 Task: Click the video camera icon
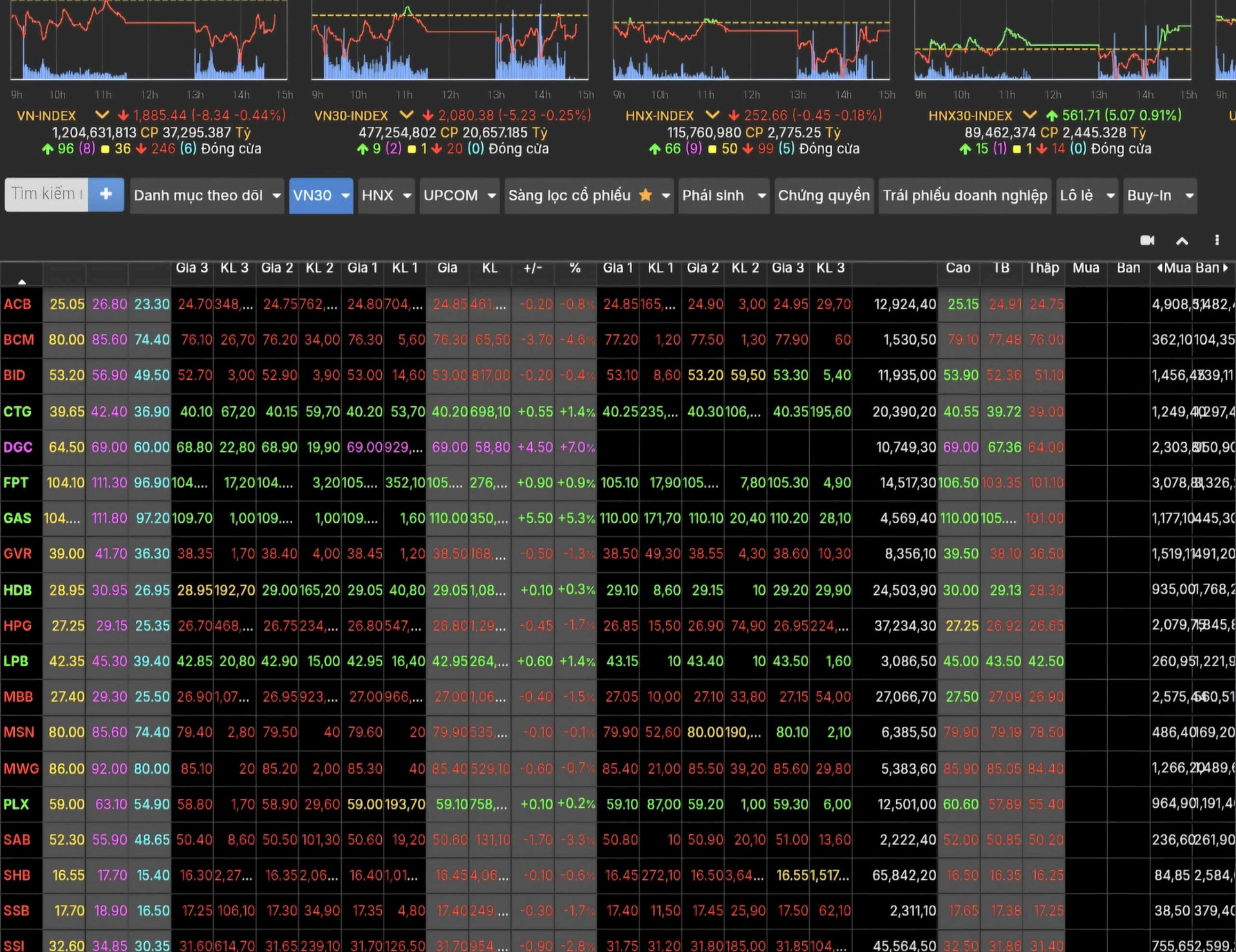1147,240
